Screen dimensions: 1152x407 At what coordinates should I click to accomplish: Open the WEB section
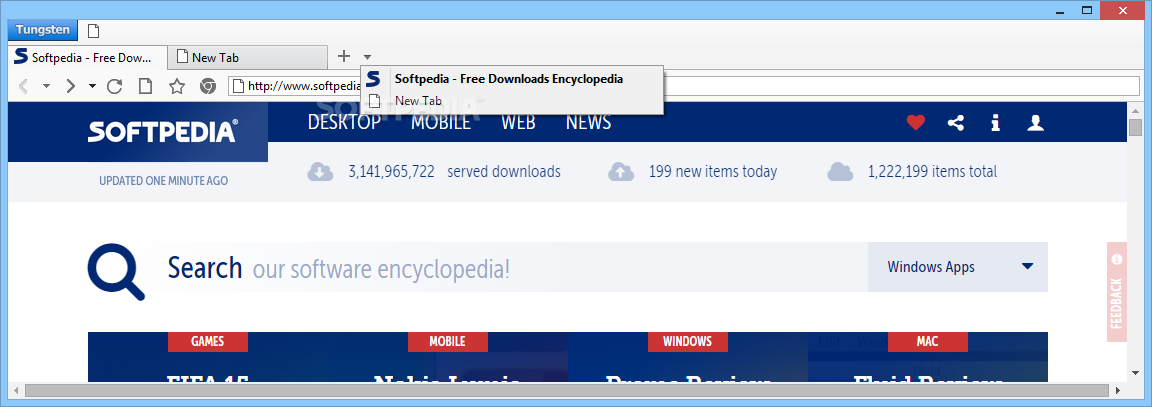tap(518, 121)
